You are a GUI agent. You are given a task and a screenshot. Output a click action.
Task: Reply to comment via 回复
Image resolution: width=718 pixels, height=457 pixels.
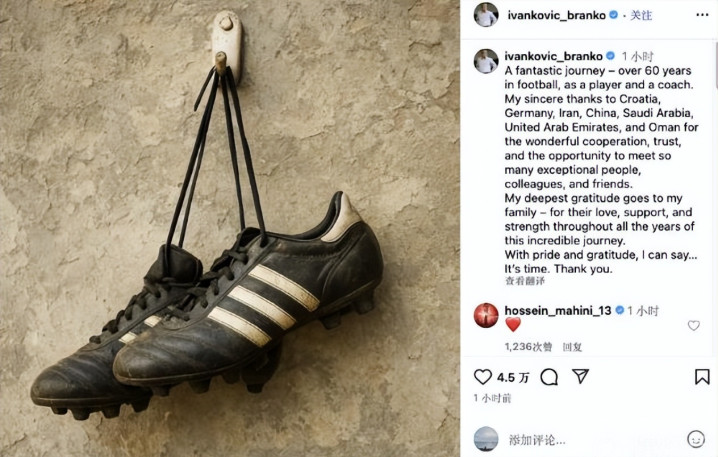(x=572, y=347)
